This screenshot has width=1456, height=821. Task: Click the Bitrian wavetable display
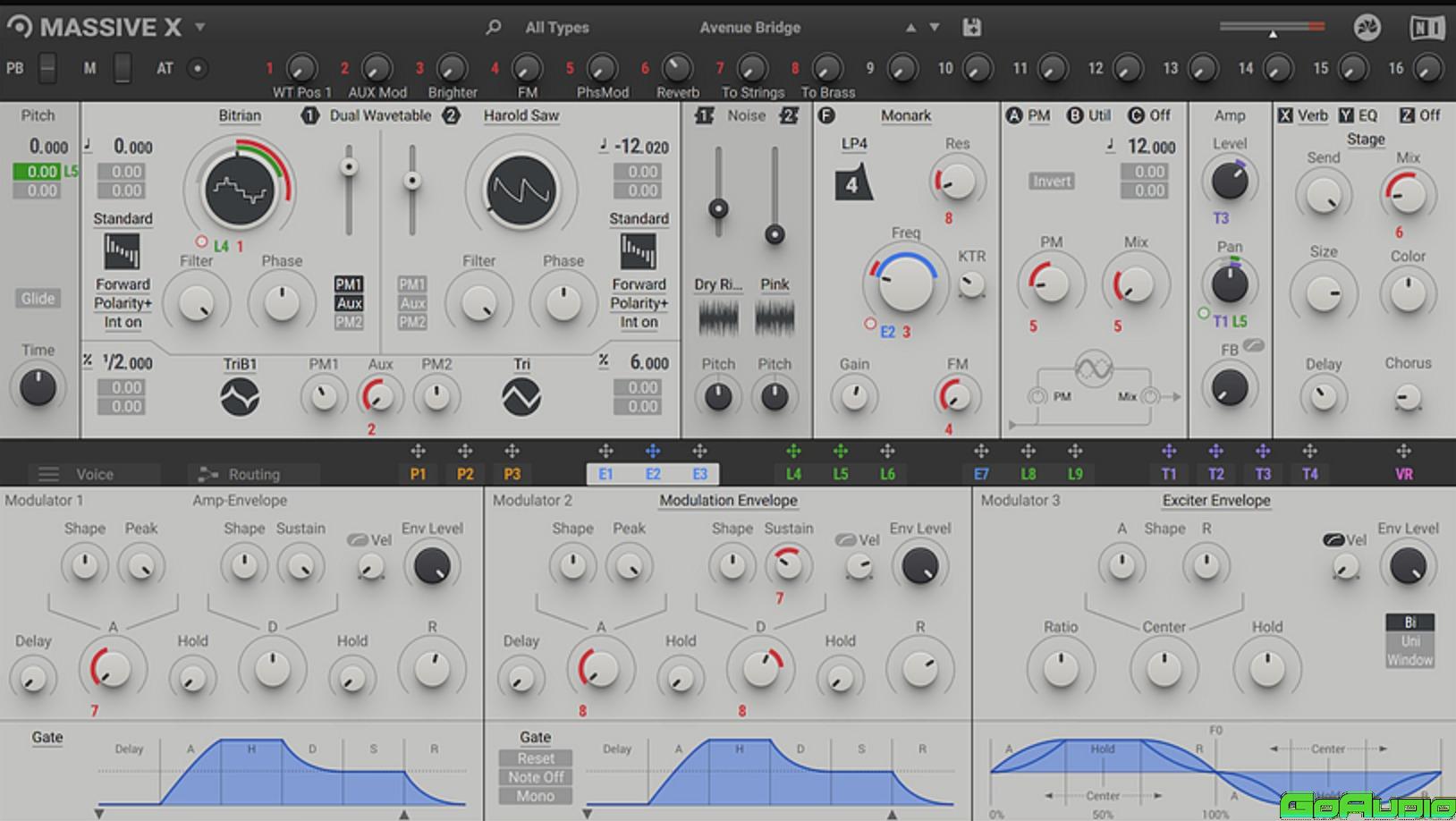(238, 190)
